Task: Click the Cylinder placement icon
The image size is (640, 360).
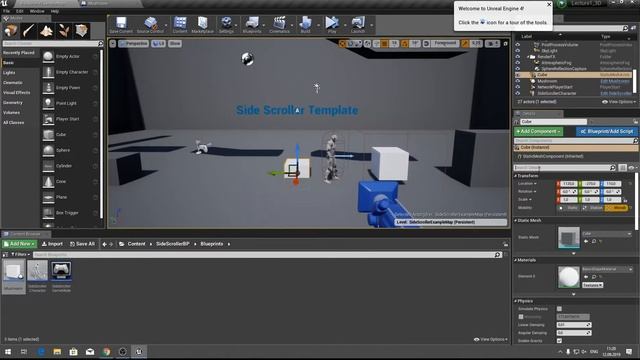Action: [x=48, y=166]
